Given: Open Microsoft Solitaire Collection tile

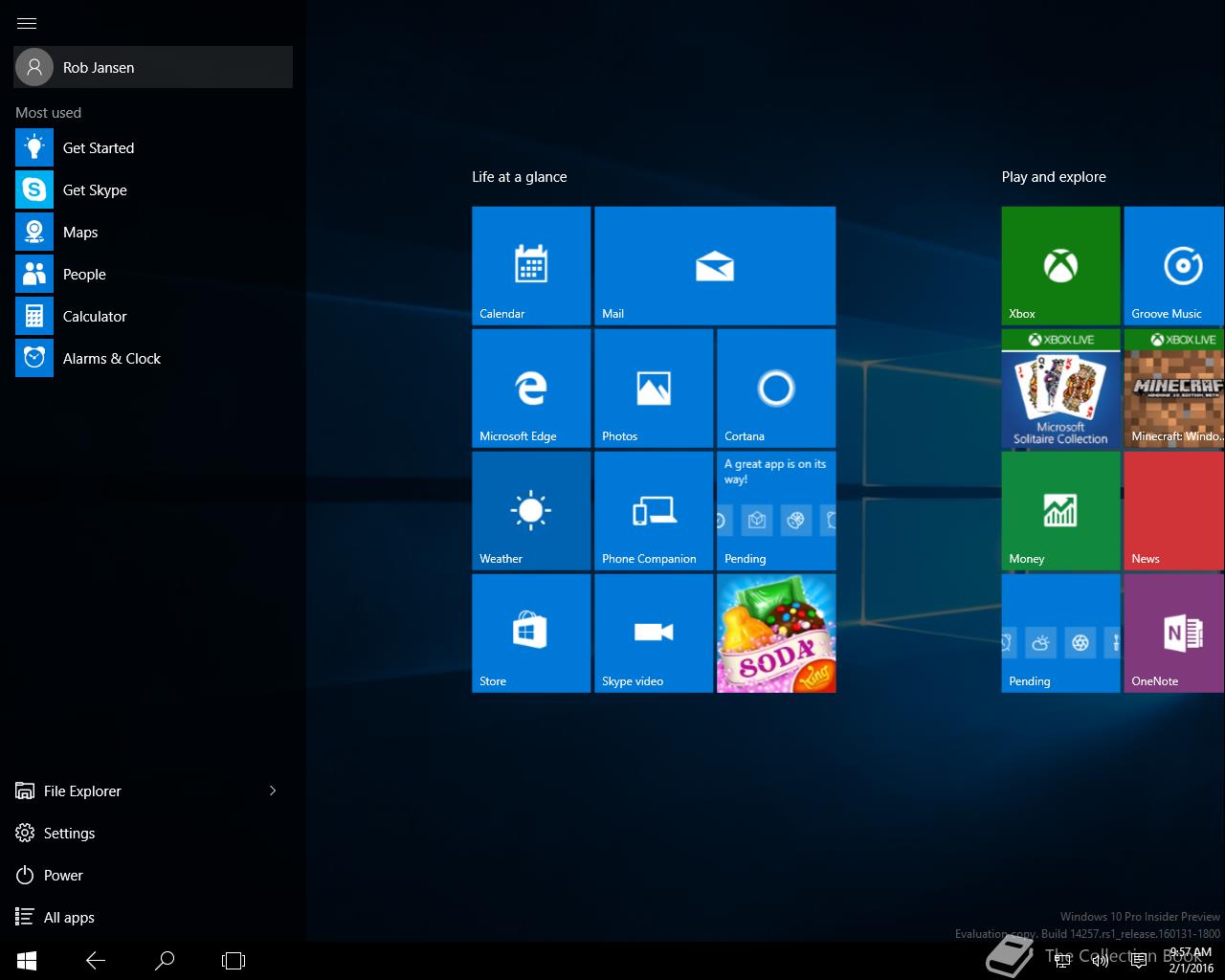Looking at the screenshot, I should tap(1060, 389).
